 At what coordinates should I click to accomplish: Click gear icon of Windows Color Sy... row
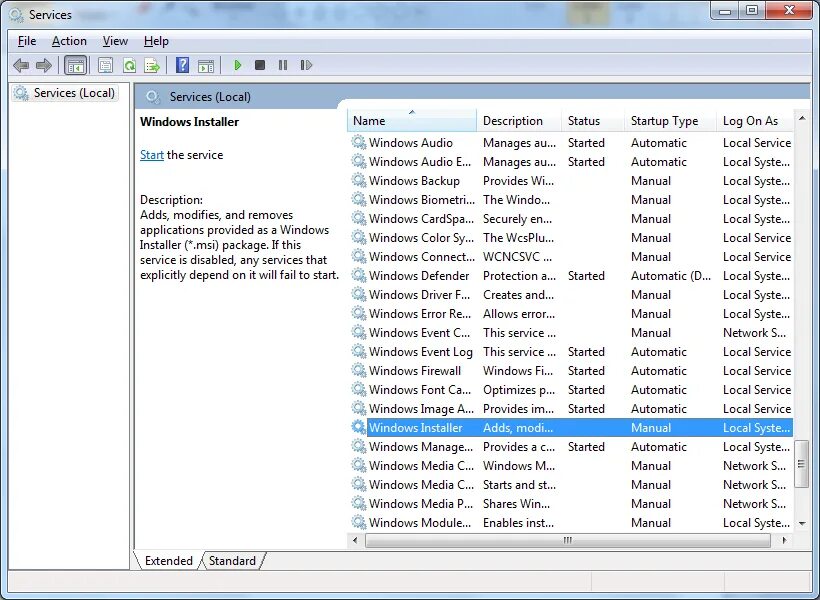359,237
